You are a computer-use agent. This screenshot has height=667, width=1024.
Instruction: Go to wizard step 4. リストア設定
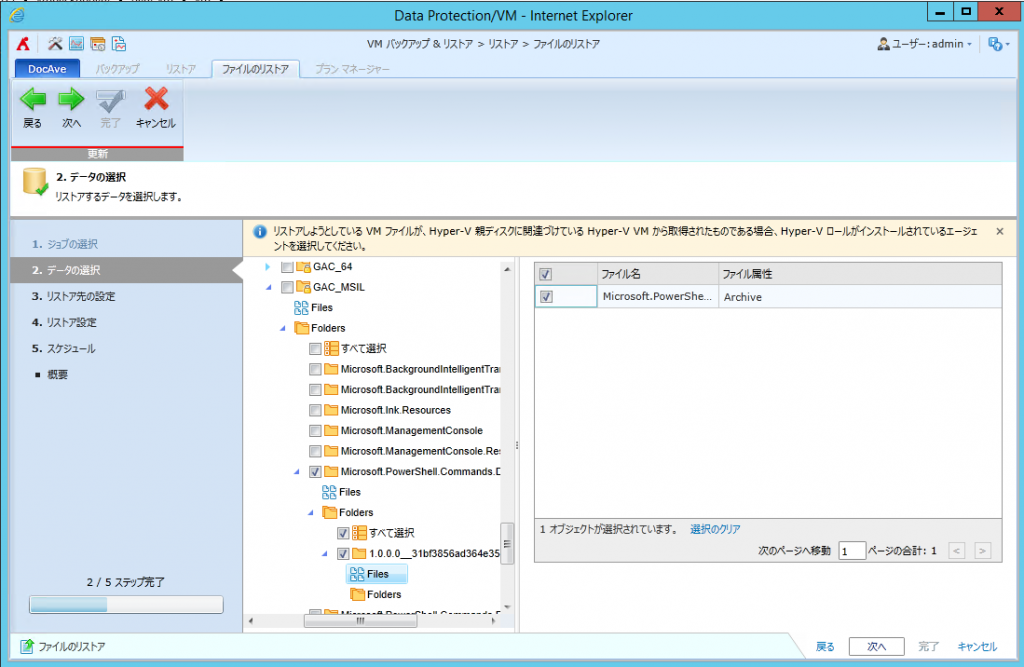point(64,322)
